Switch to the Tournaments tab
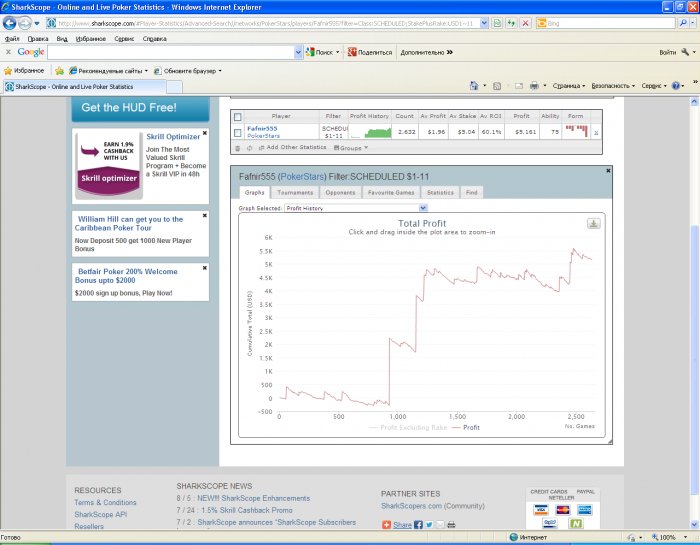This screenshot has height=545, width=700. [295, 192]
